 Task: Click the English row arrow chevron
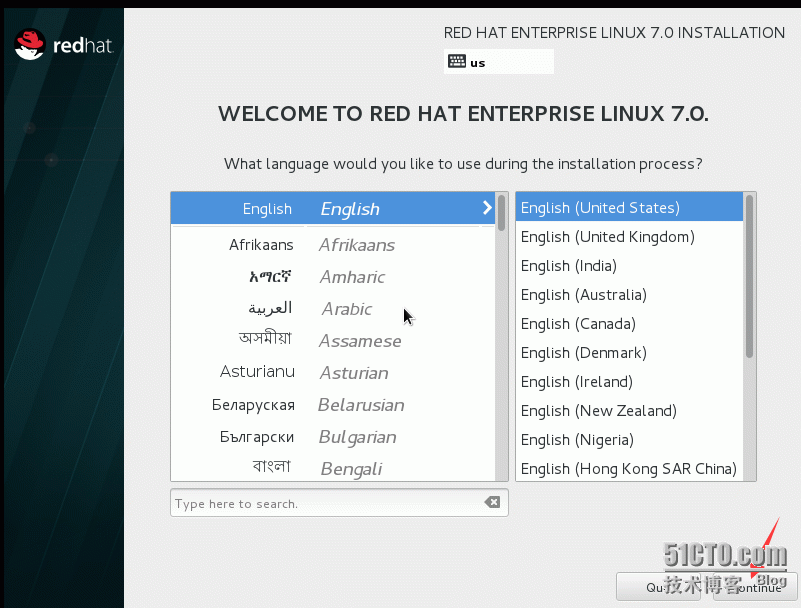pos(487,207)
